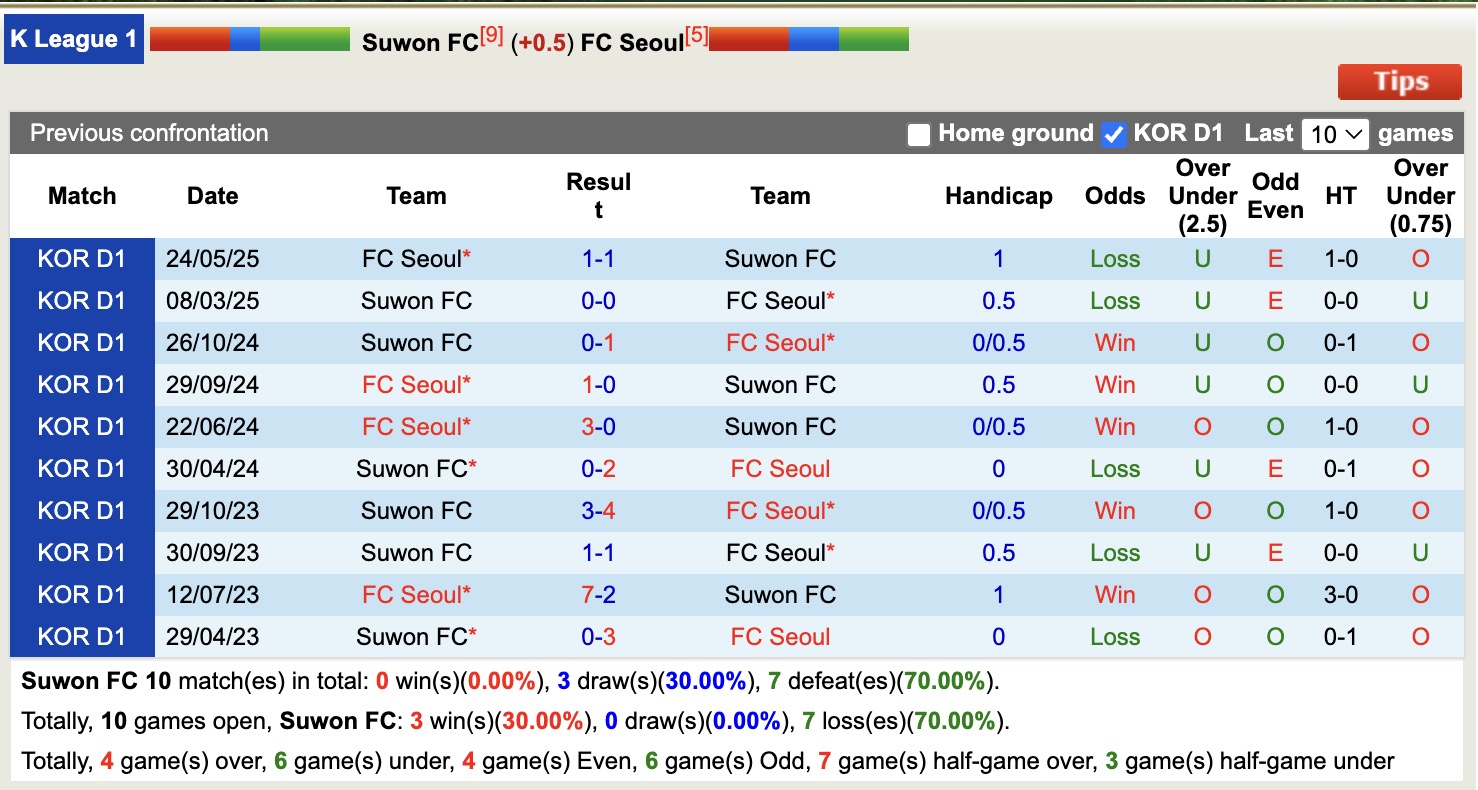Click the KOR D1 badge on first match row
The width and height of the screenshot is (1478, 790).
(80, 258)
